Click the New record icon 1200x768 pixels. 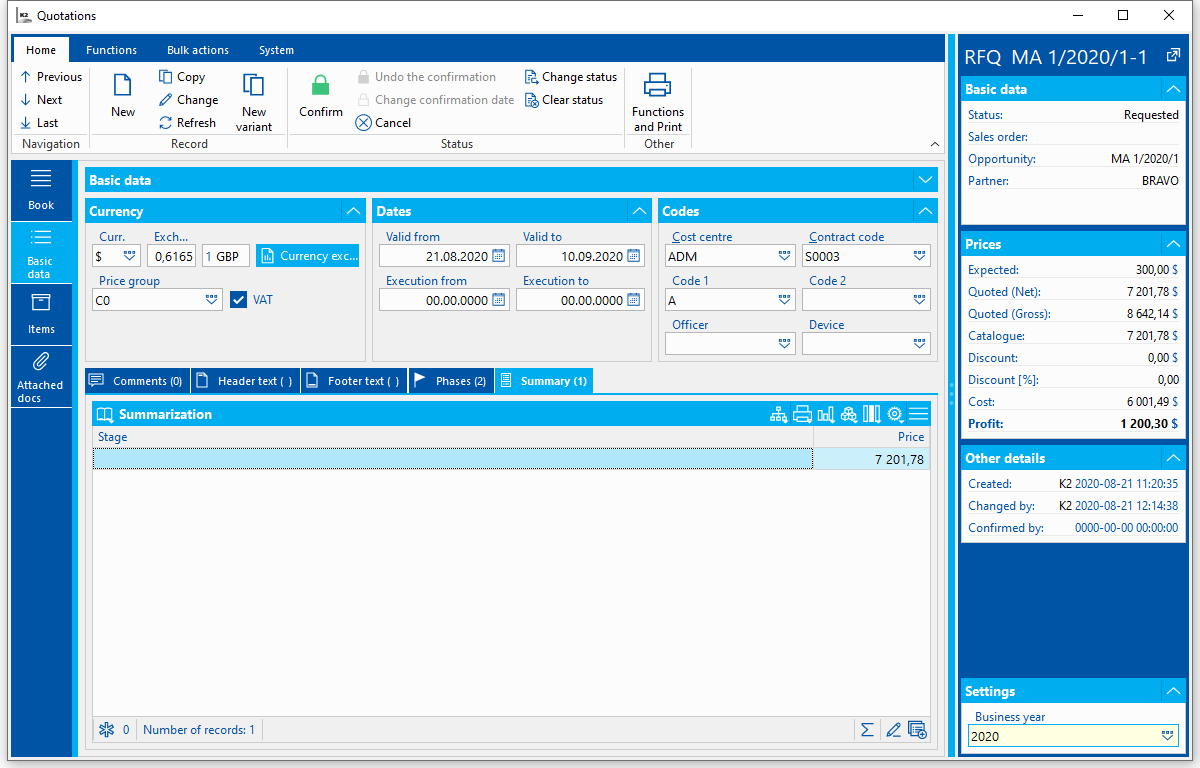pyautogui.click(x=122, y=86)
